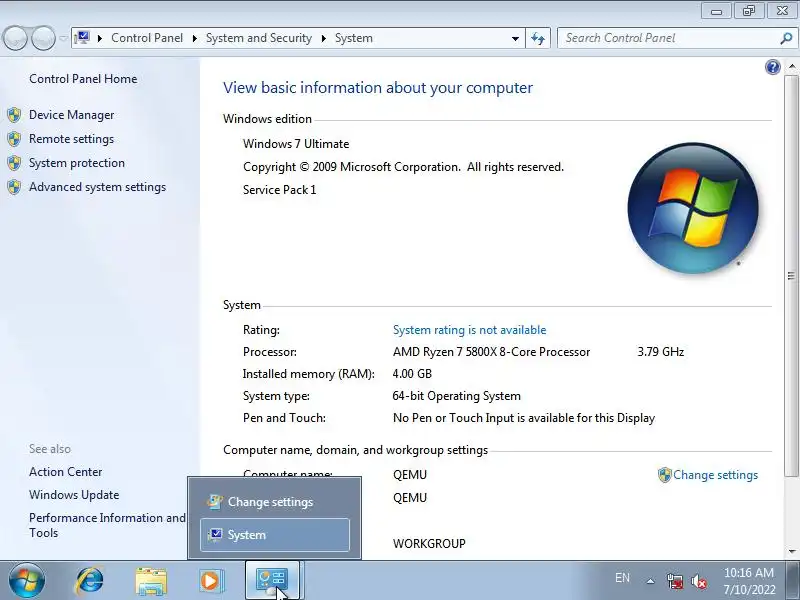Expand the arrow after Control Panel breadcrumb
This screenshot has height=600, width=800.
(x=194, y=38)
